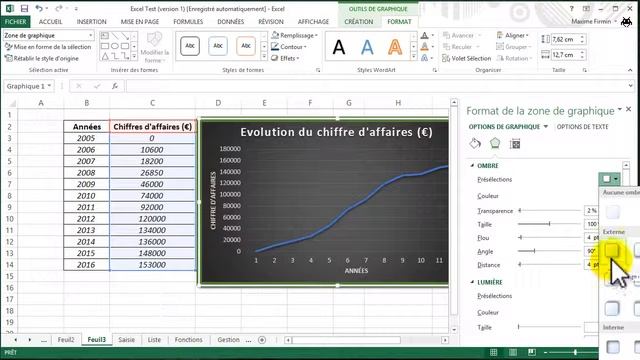
Task: Collapse the LUMIÈRE section
Action: (x=472, y=282)
